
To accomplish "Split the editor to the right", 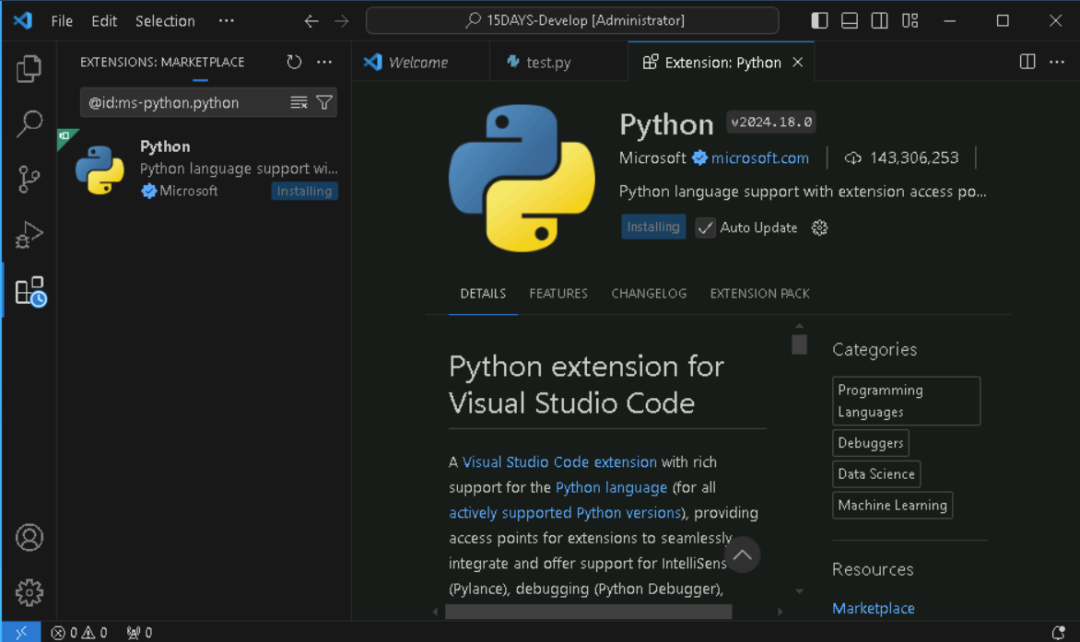I will (1027, 62).
